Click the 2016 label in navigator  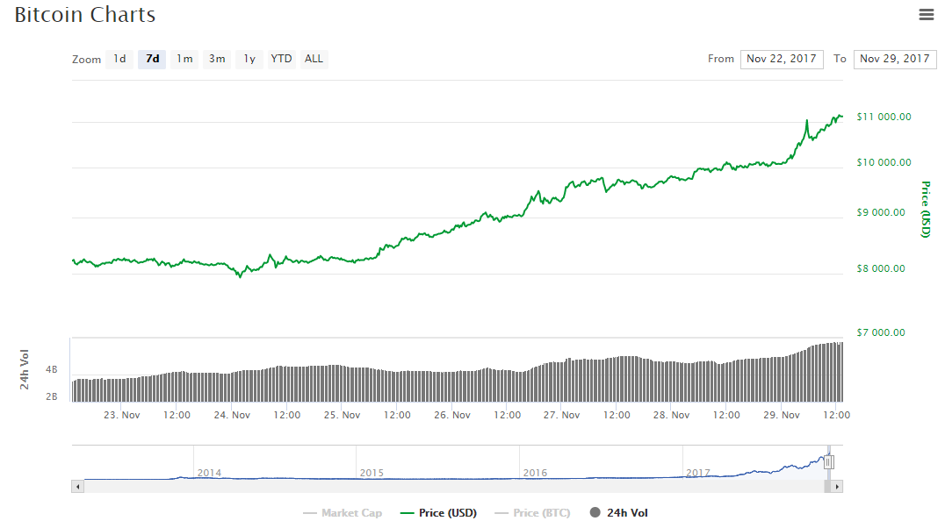click(x=535, y=473)
